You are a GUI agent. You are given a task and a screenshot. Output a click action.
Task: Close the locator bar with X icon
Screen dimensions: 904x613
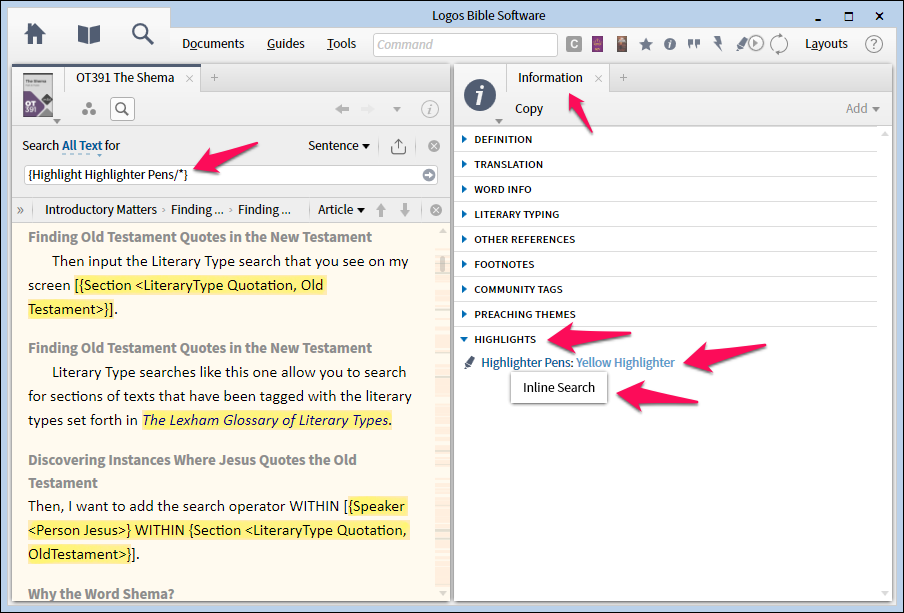coord(436,210)
